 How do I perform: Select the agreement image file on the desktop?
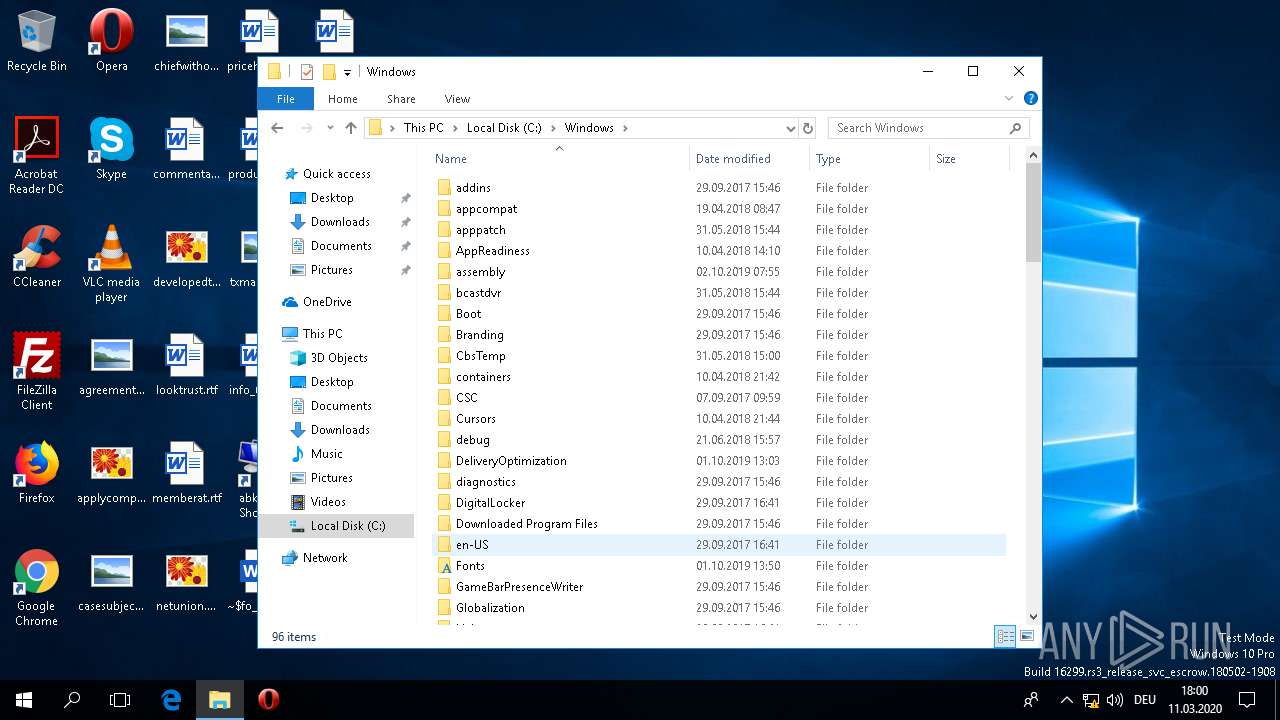click(x=111, y=365)
